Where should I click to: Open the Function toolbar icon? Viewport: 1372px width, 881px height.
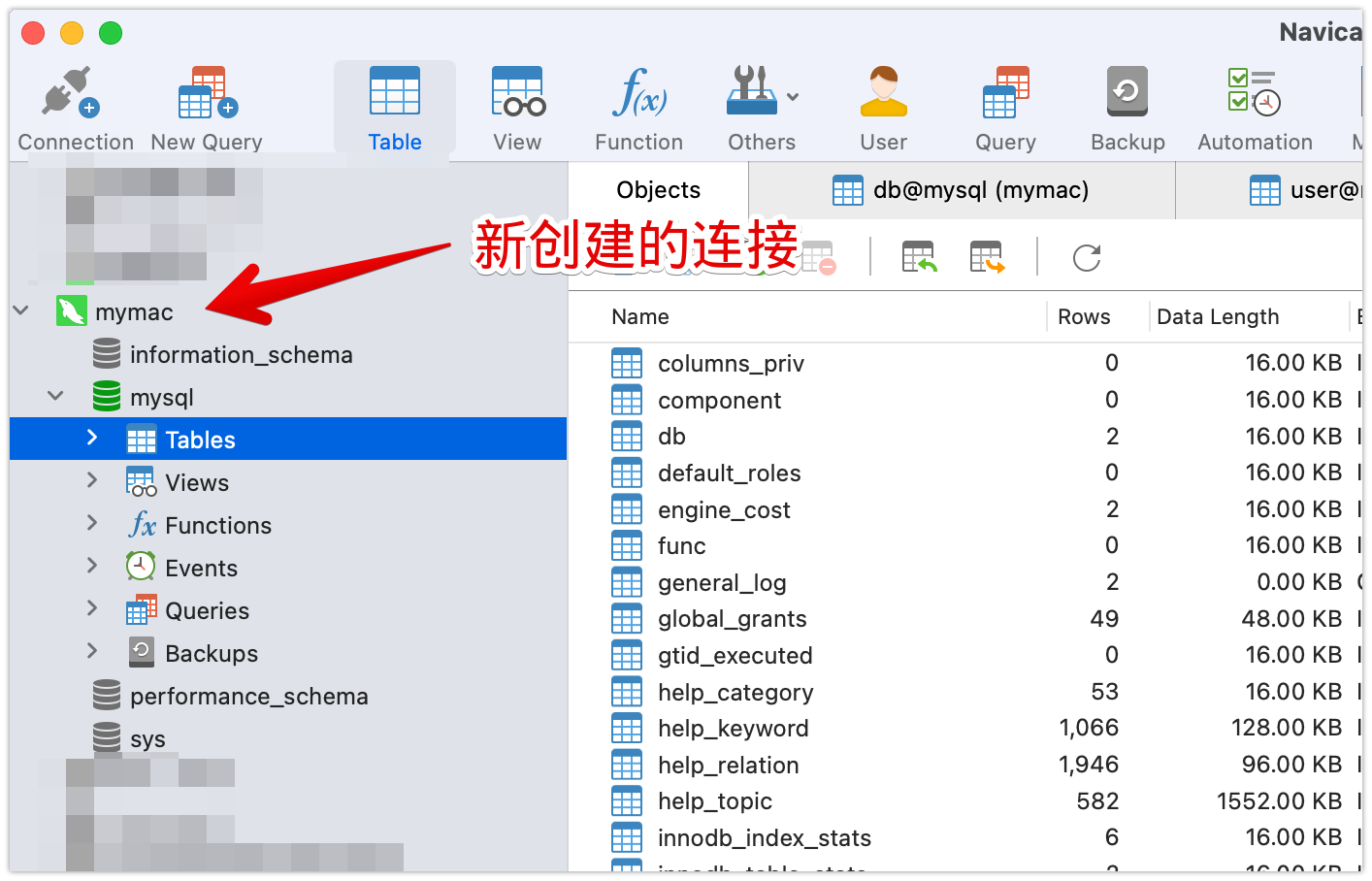(638, 94)
